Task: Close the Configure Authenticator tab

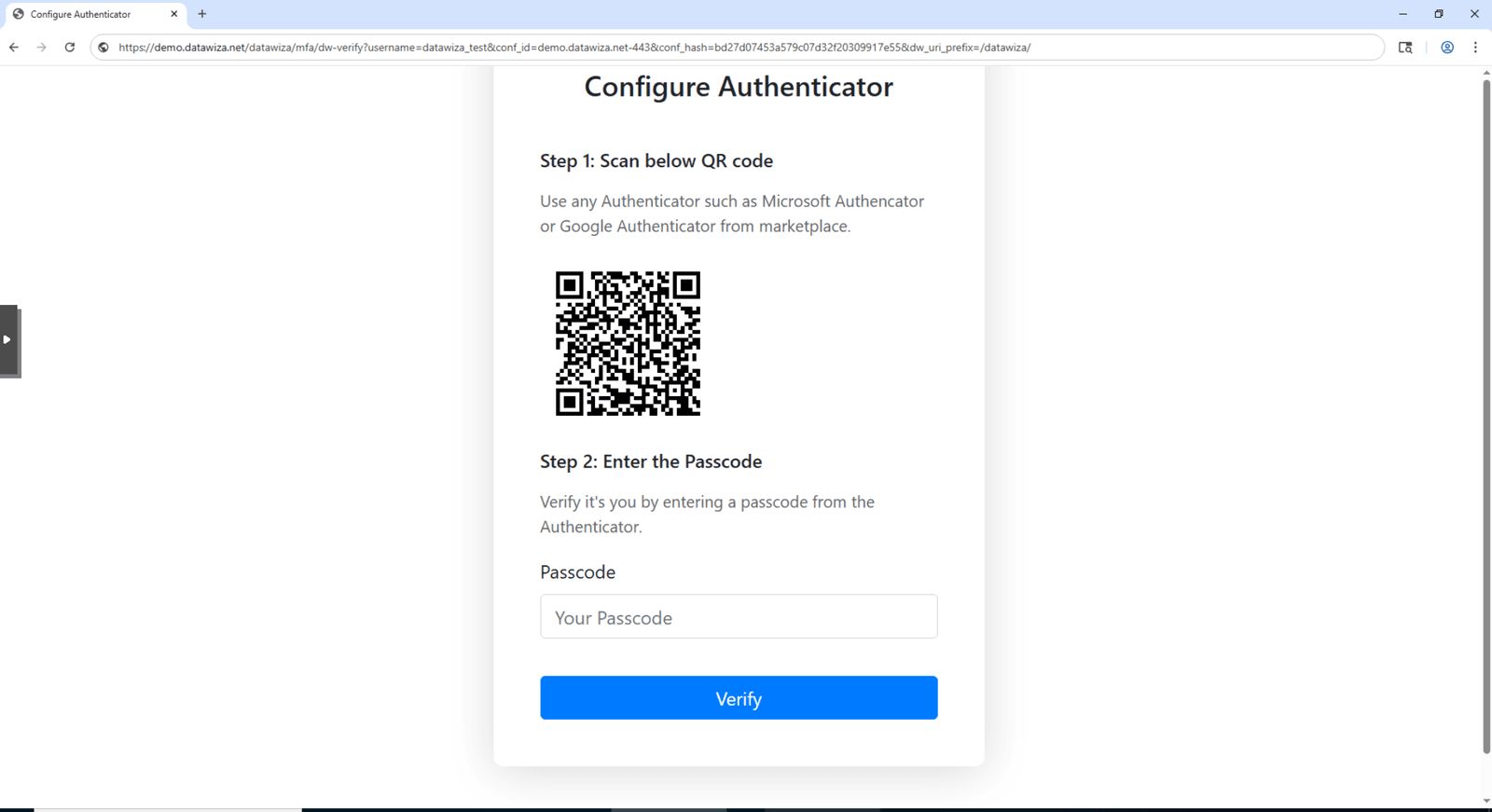Action: click(x=174, y=14)
